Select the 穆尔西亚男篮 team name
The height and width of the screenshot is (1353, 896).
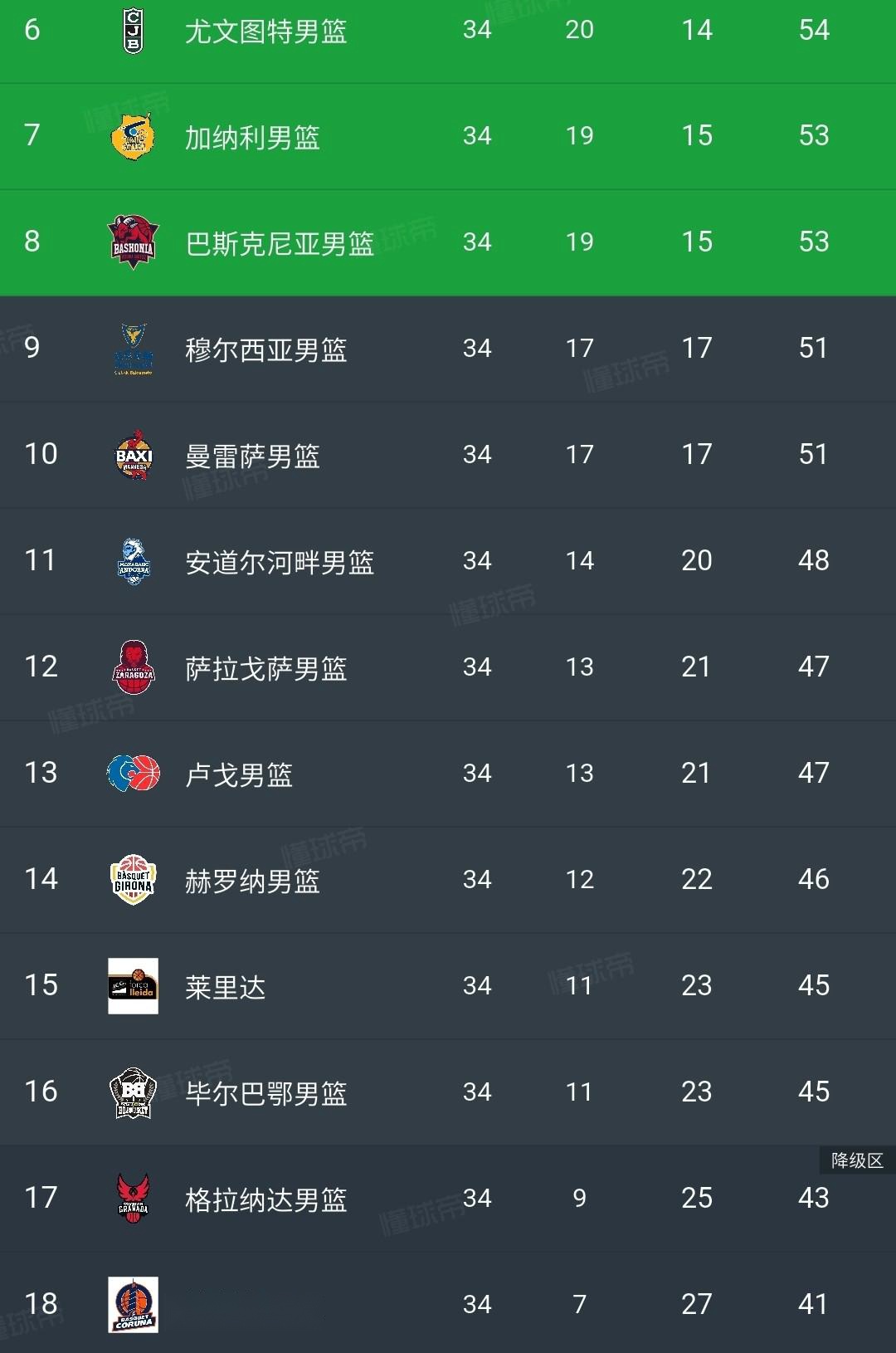point(265,349)
